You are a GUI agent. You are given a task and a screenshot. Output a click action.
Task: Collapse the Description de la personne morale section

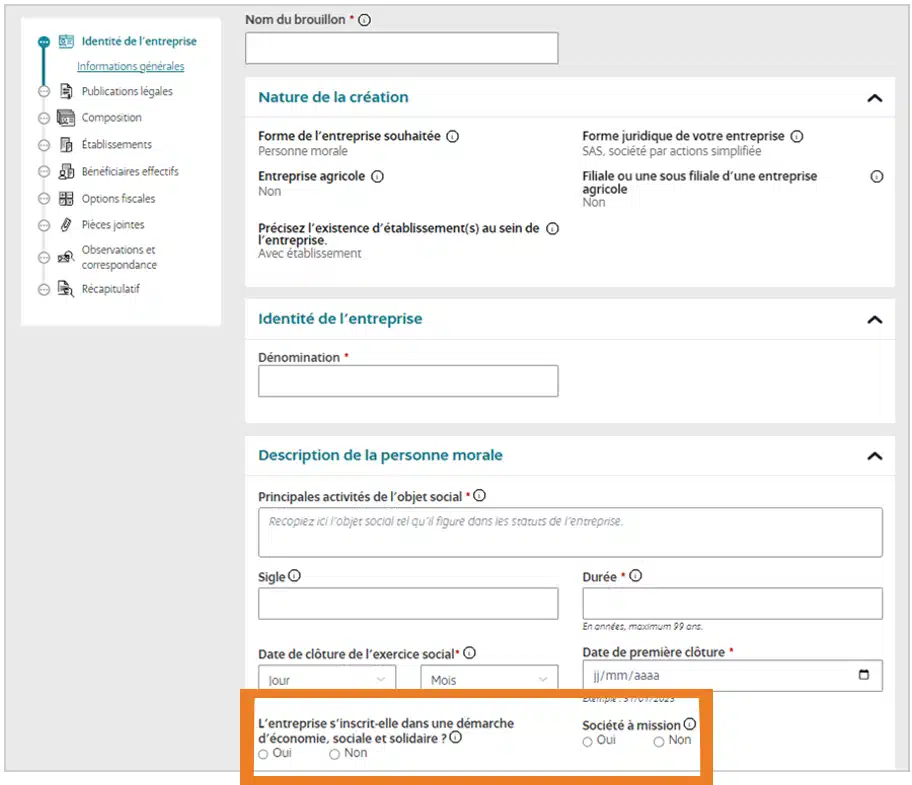tap(874, 456)
